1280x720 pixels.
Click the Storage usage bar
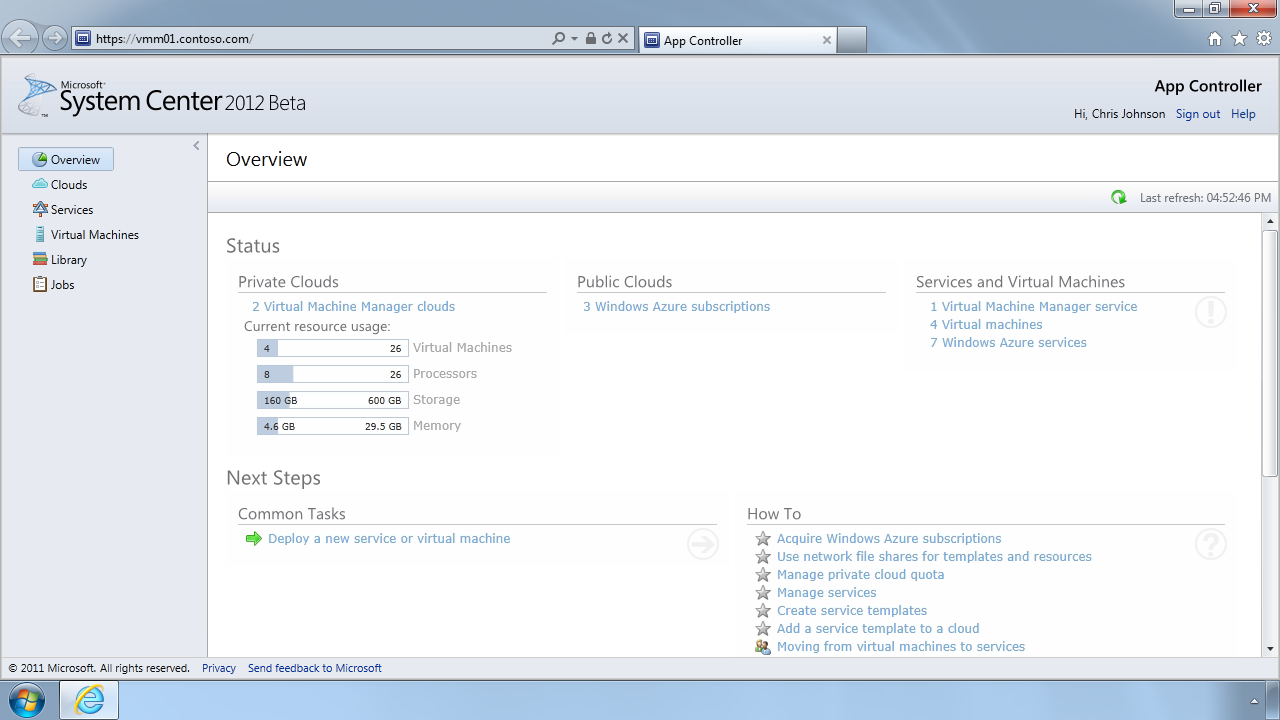pyautogui.click(x=333, y=400)
